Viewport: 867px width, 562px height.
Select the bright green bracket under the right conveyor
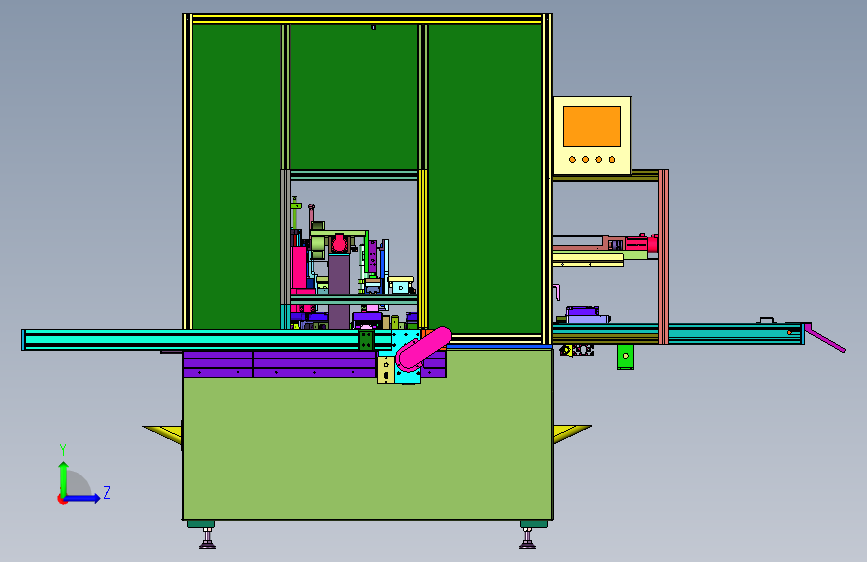625,357
